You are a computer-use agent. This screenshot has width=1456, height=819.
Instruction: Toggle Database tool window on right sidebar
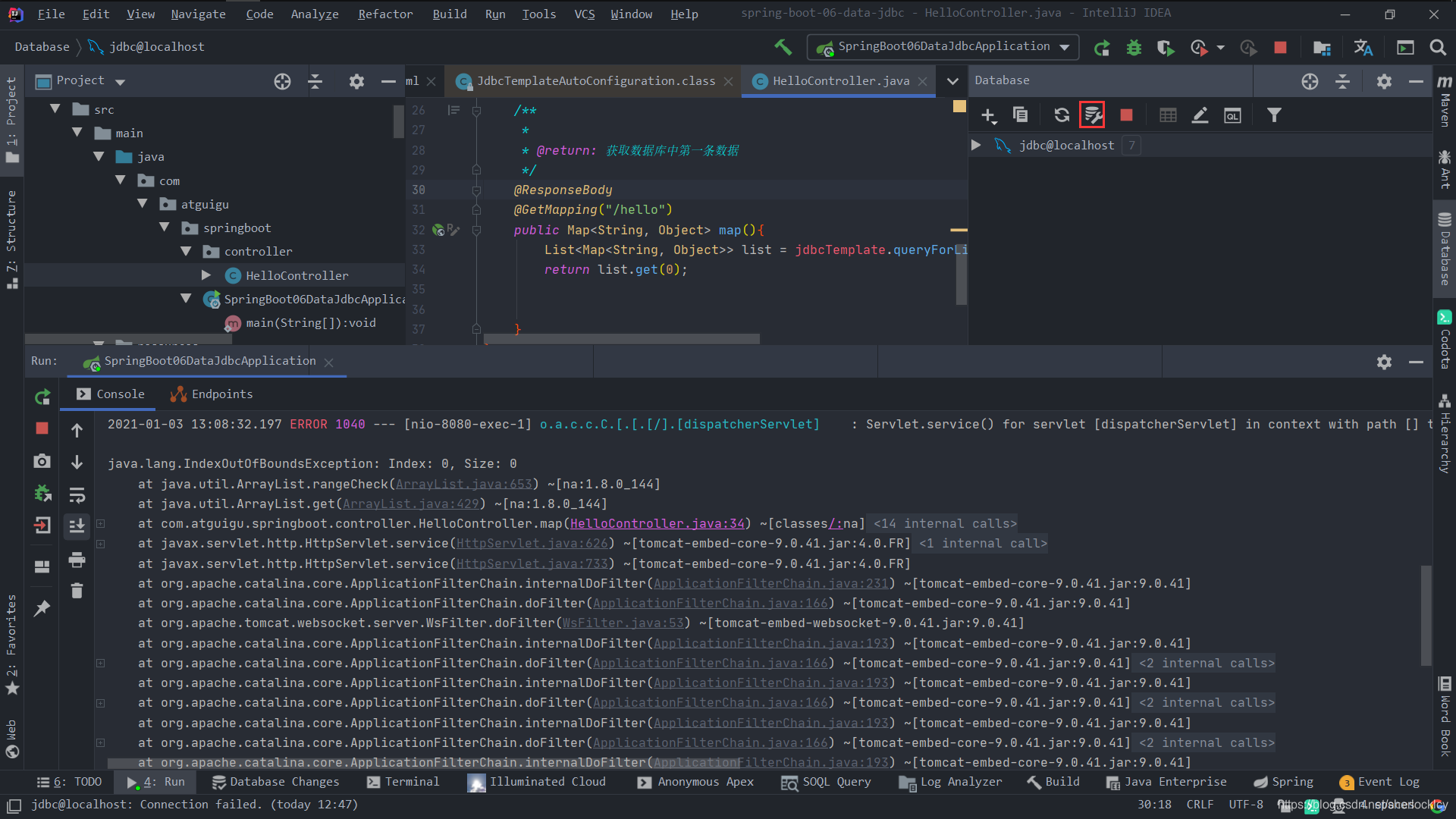click(1445, 250)
